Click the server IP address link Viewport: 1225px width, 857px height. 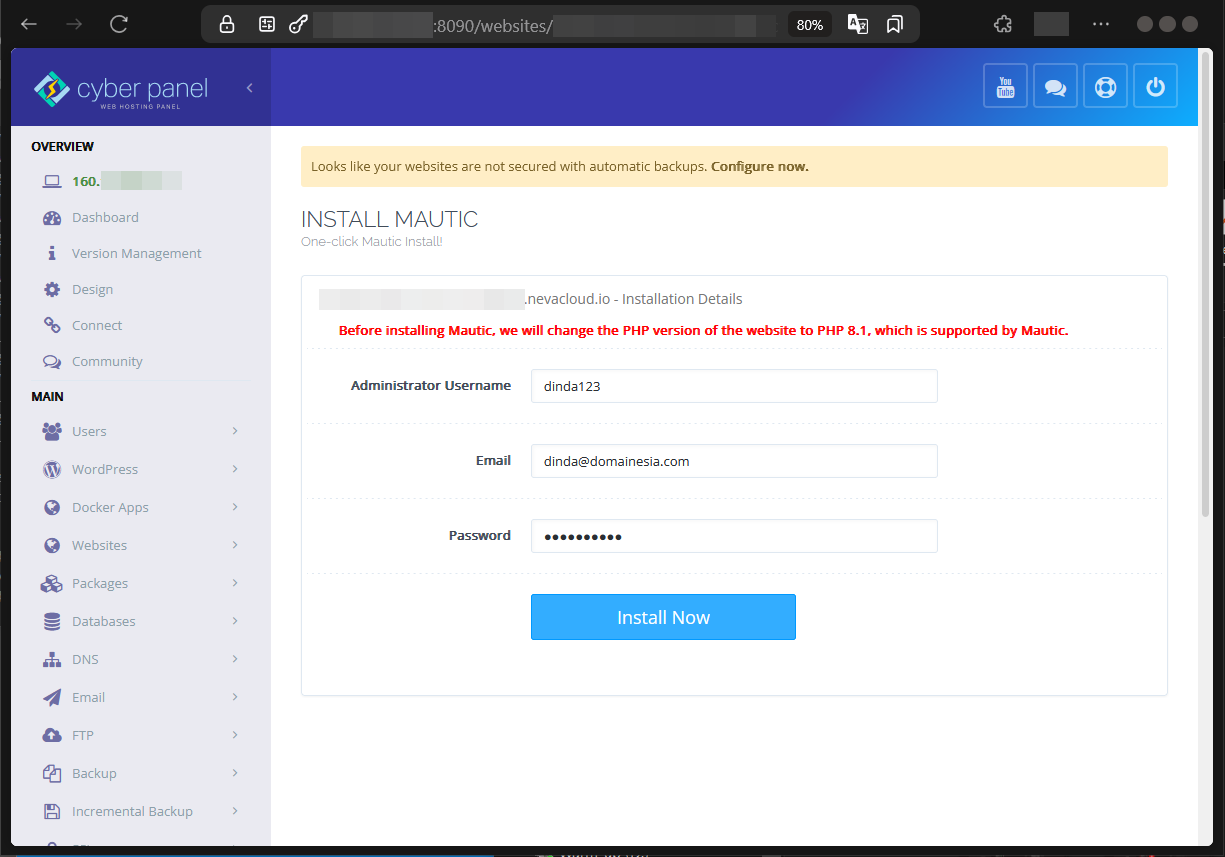point(127,182)
